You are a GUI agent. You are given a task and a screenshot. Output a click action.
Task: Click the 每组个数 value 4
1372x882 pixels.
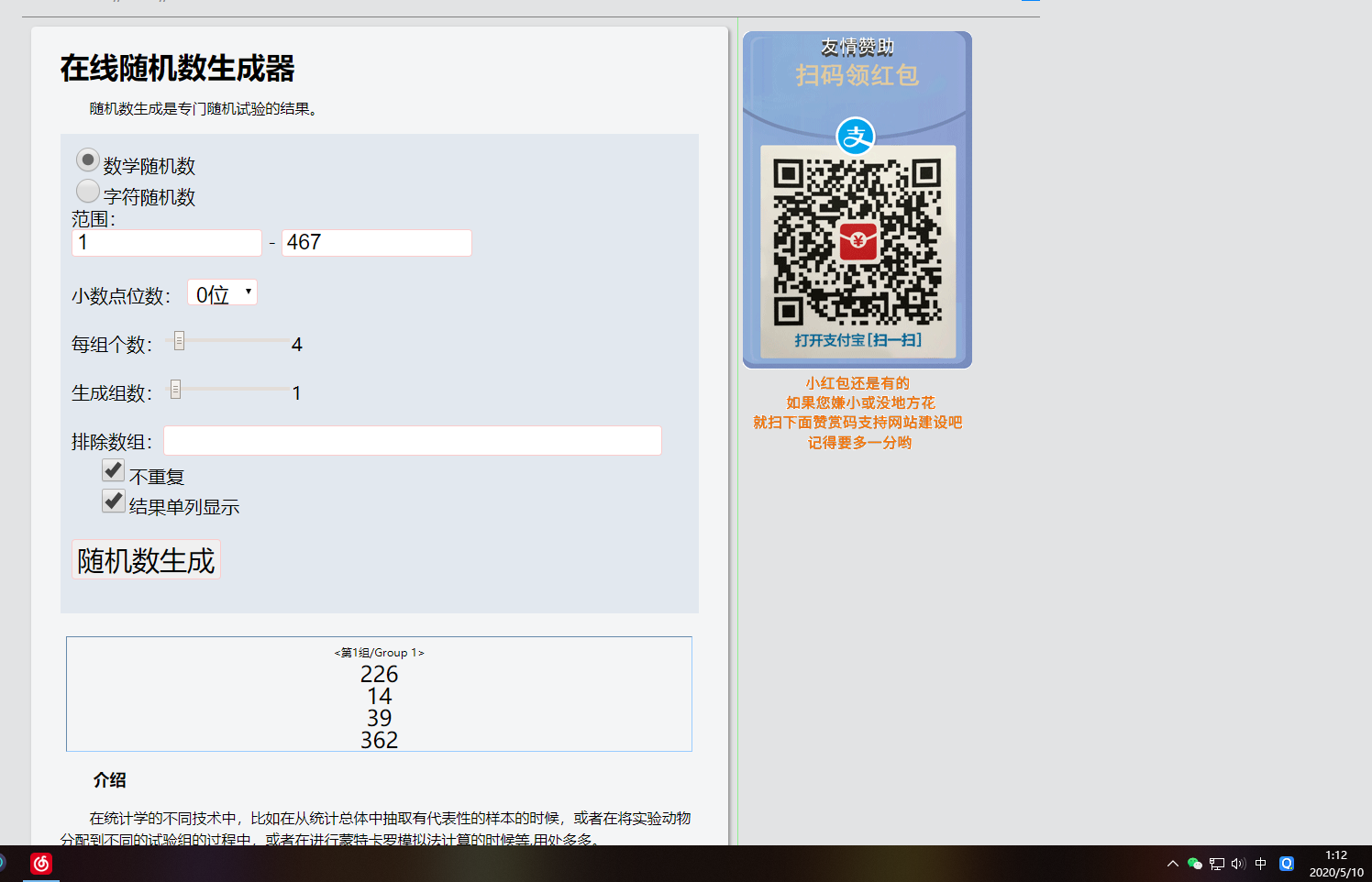pyautogui.click(x=297, y=345)
